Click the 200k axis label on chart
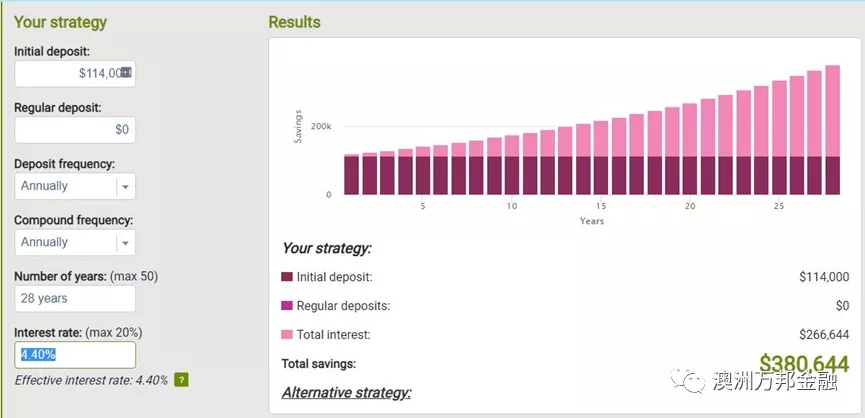The width and height of the screenshot is (865, 418). point(321,126)
